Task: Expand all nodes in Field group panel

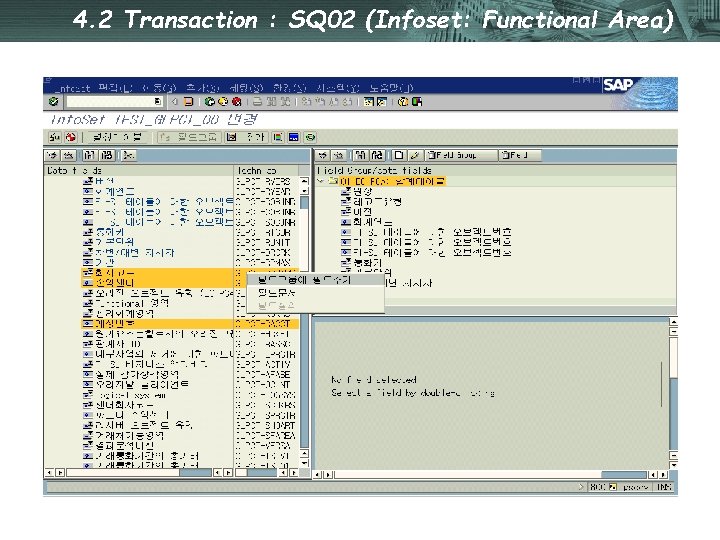Action: click(x=323, y=155)
